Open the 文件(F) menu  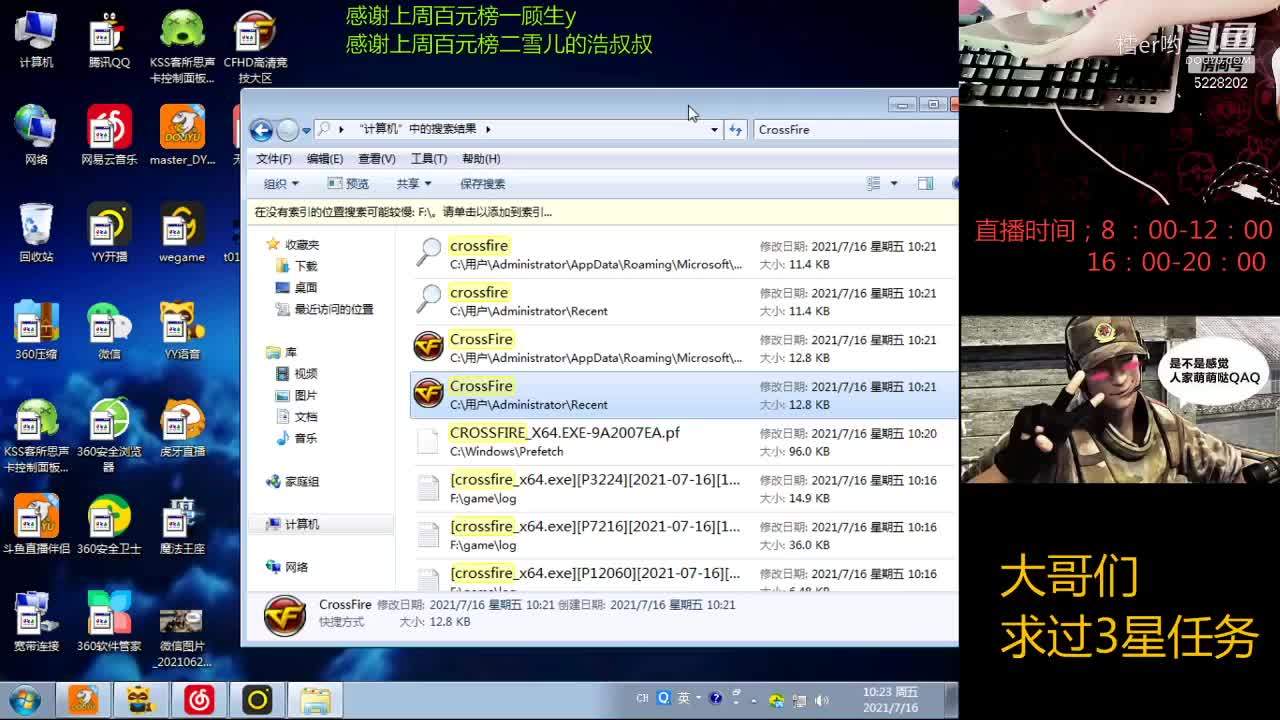pyautogui.click(x=274, y=159)
